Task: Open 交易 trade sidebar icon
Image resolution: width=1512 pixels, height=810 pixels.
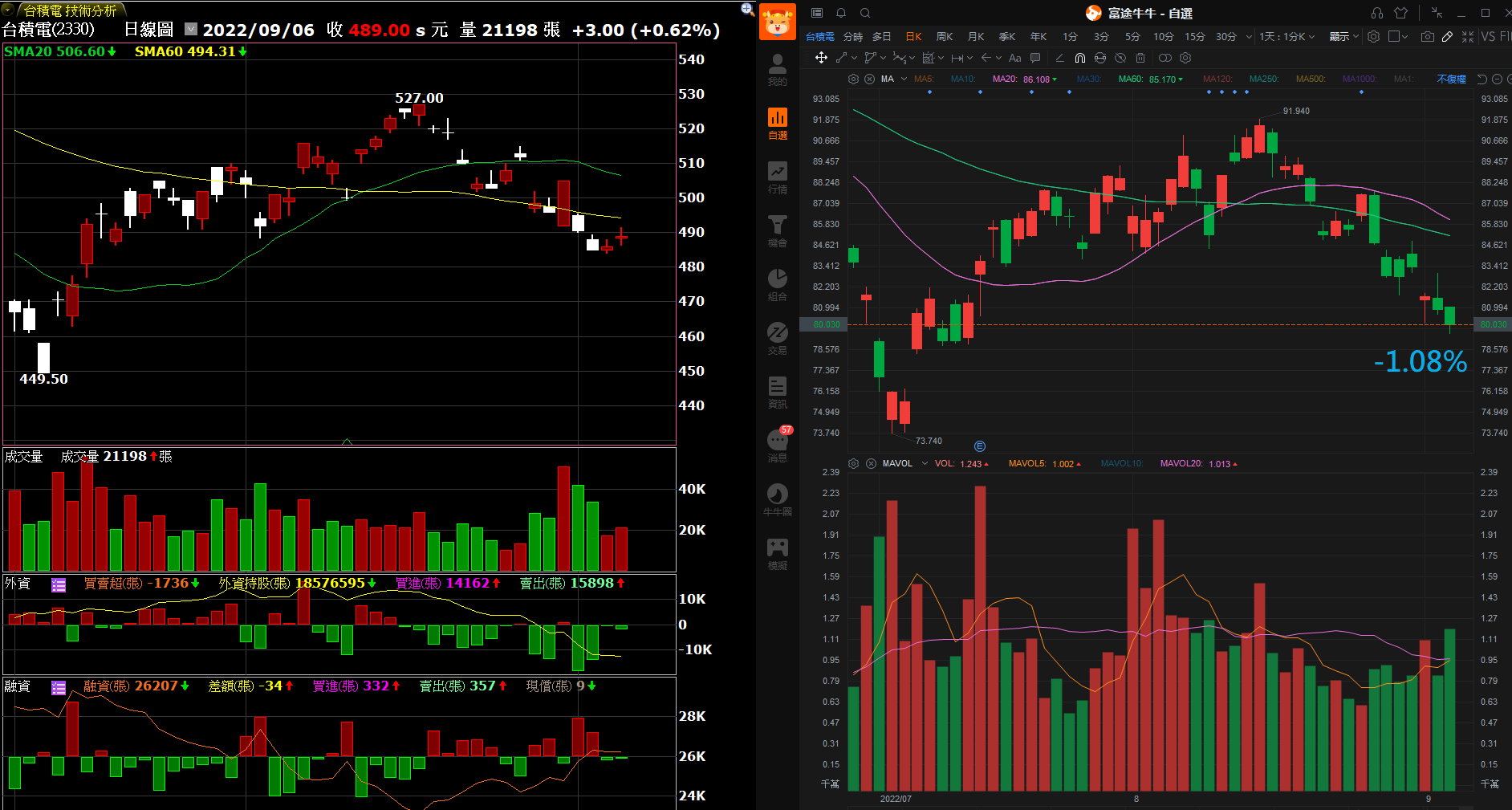Action: pyautogui.click(x=778, y=339)
